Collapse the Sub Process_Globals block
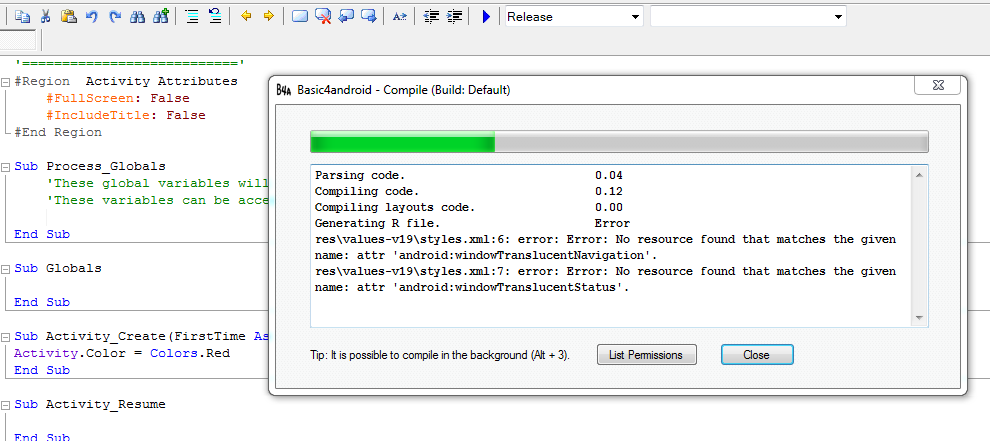This screenshot has height=441, width=990. (7, 166)
